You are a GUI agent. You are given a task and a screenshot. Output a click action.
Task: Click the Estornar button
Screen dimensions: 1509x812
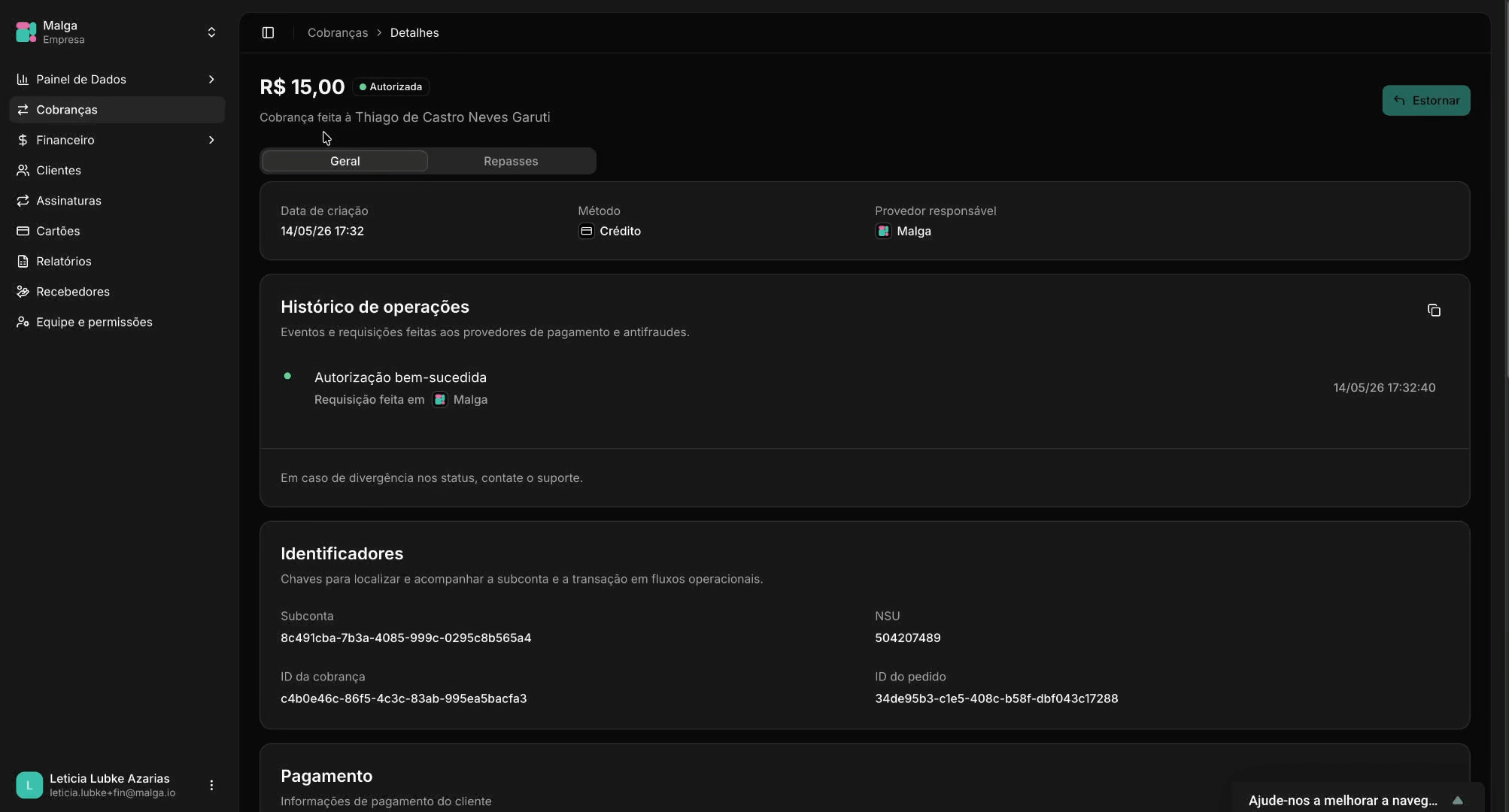pyautogui.click(x=1426, y=100)
